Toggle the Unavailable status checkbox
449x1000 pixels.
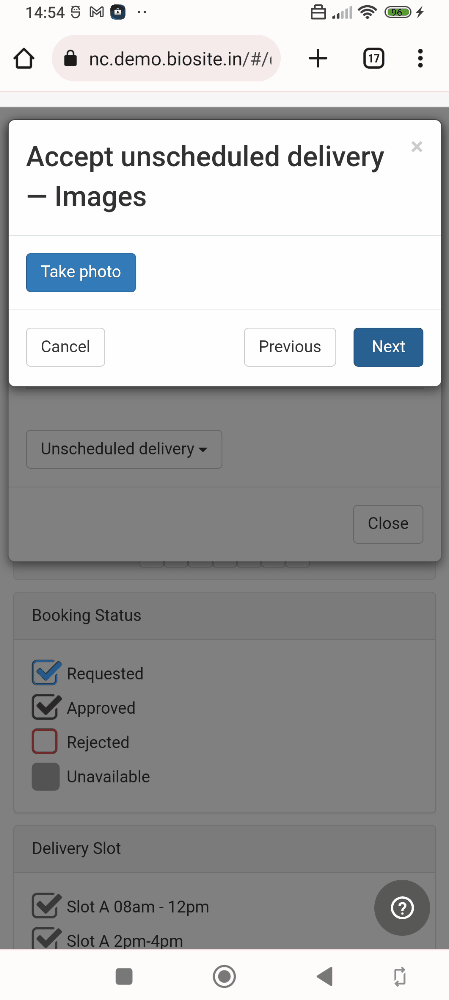[45, 777]
